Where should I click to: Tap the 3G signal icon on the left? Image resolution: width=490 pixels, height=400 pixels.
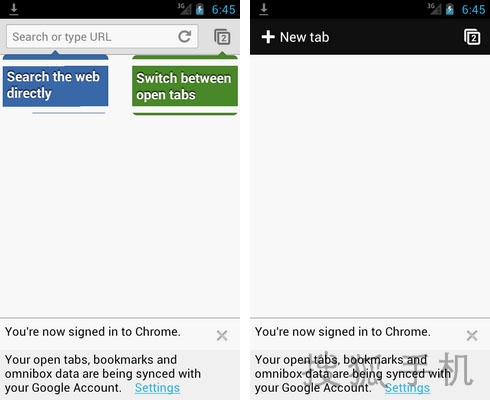(x=184, y=9)
